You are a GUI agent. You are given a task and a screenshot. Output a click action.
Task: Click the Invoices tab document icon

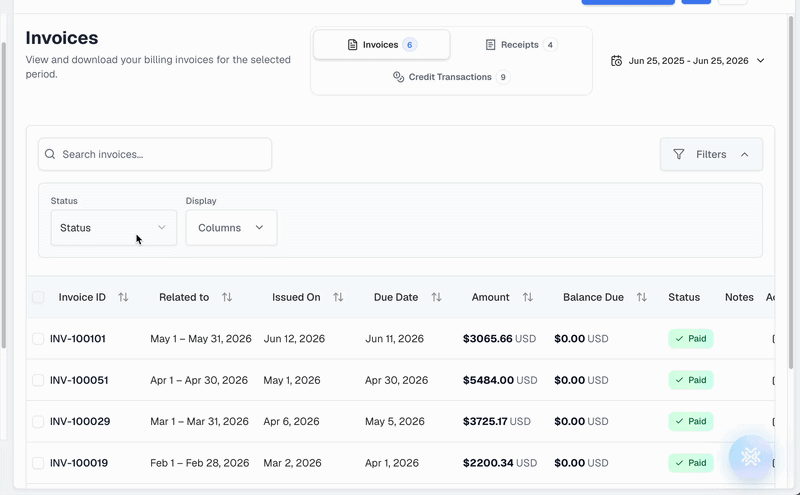point(353,45)
